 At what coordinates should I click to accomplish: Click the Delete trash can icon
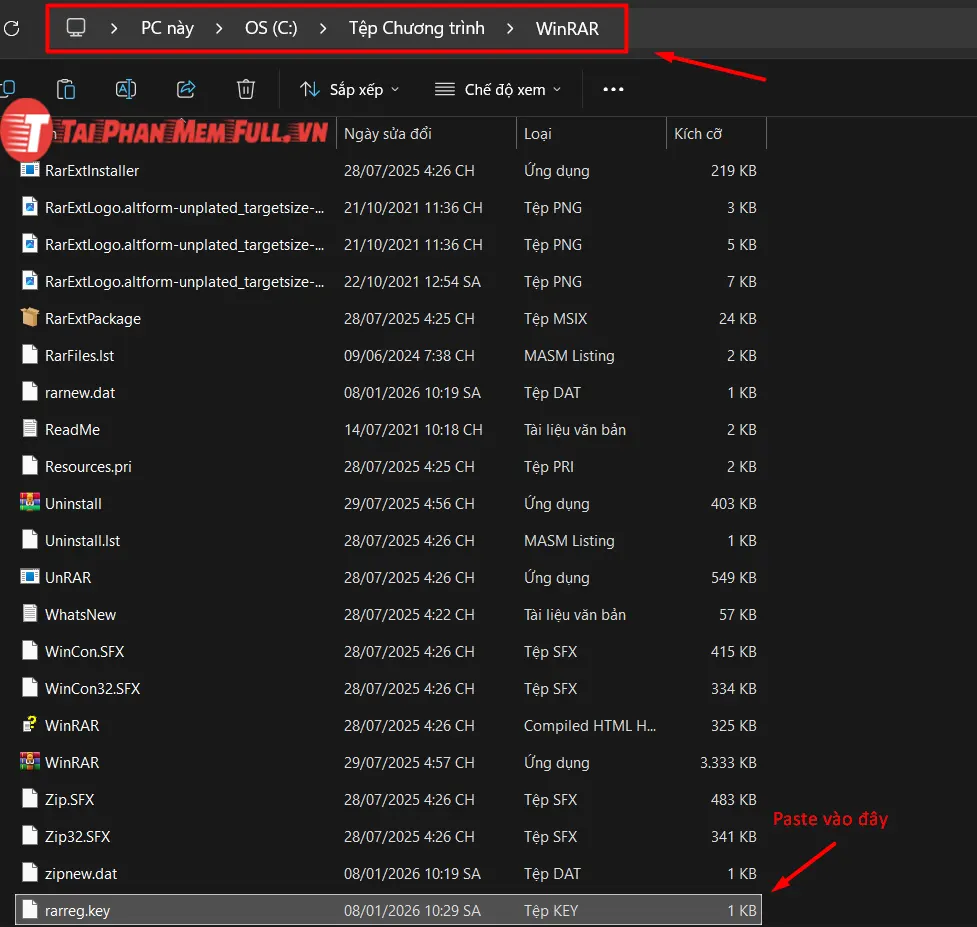click(246, 89)
